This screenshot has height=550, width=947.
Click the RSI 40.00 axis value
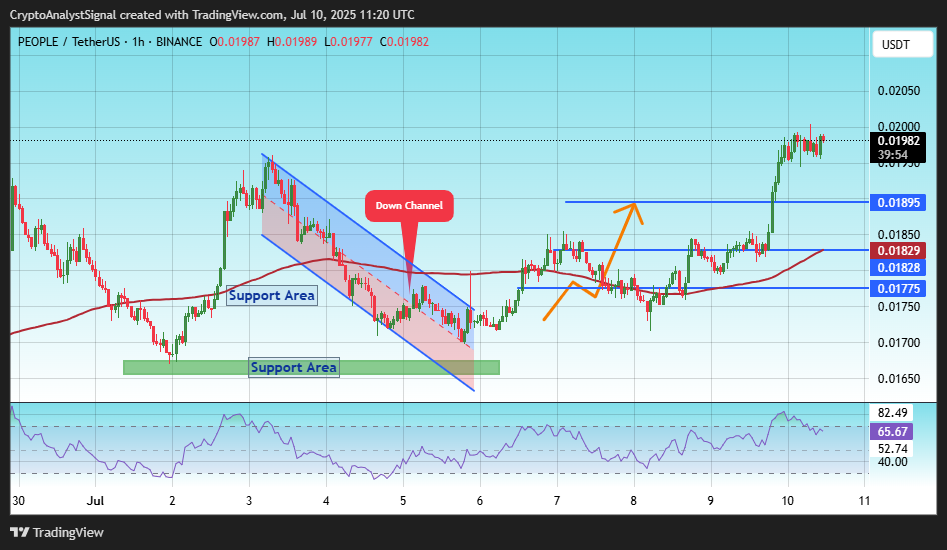(x=892, y=462)
